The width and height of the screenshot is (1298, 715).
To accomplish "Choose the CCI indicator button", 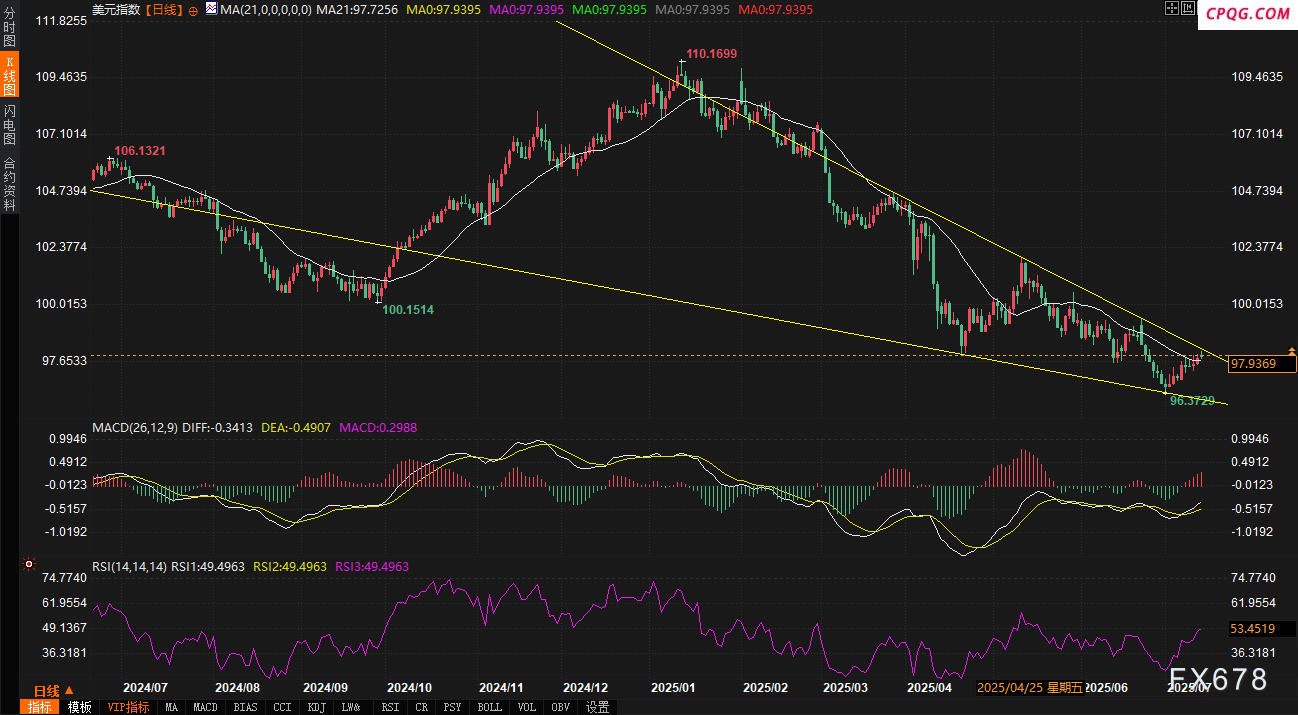I will (282, 707).
